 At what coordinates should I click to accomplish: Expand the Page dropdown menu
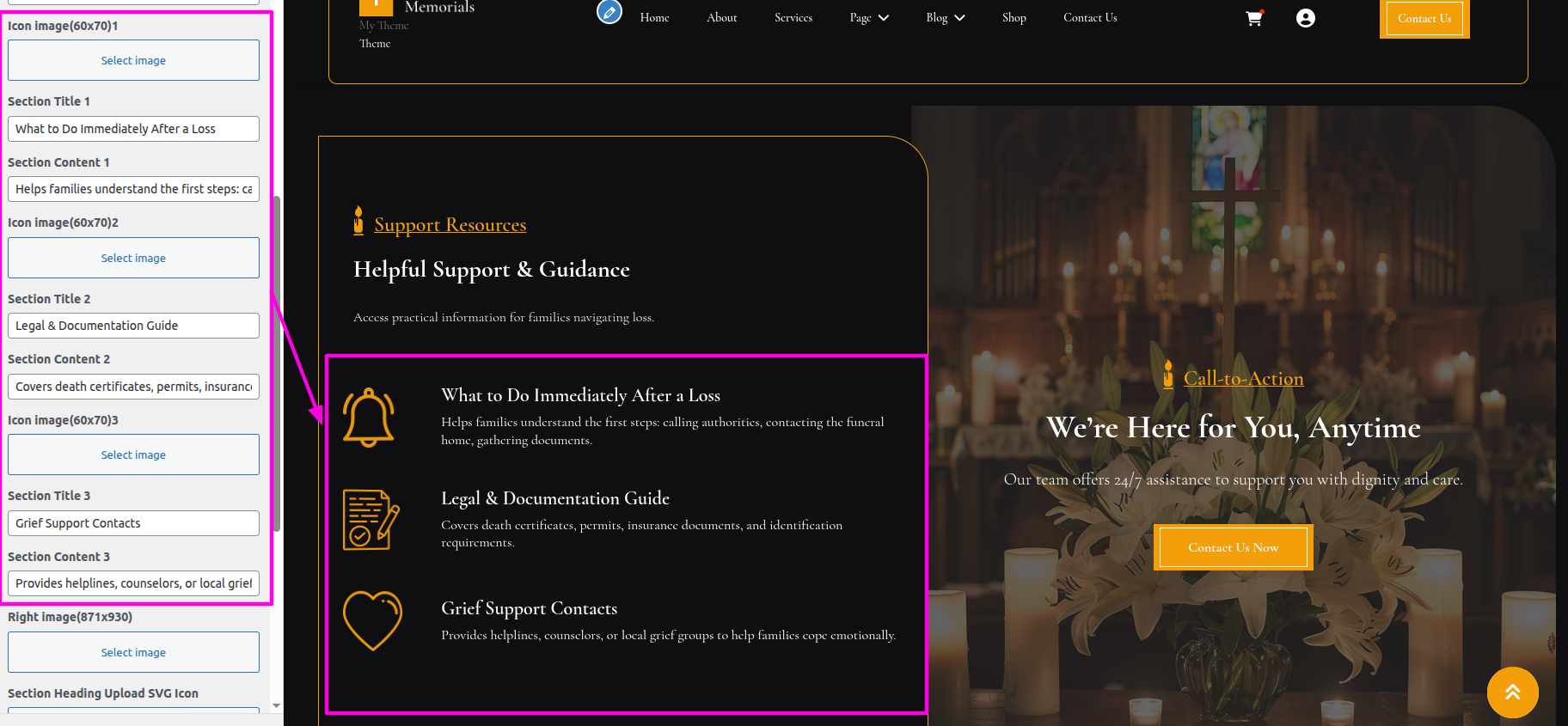point(869,18)
